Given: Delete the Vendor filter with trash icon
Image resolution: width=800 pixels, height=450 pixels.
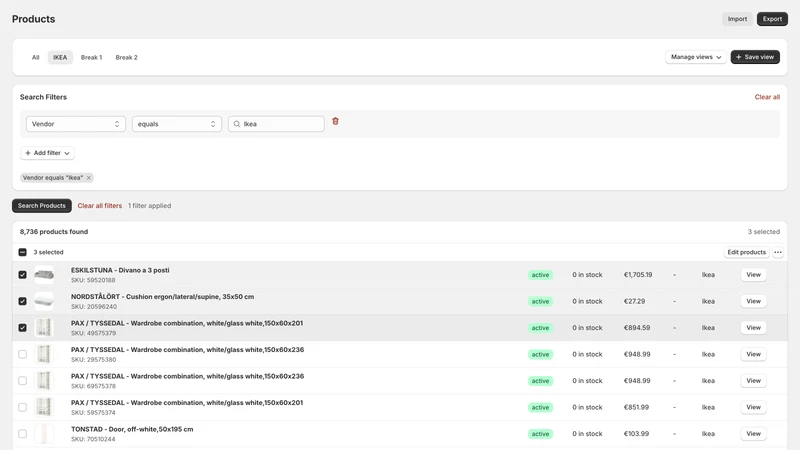Looking at the screenshot, I should 335,121.
